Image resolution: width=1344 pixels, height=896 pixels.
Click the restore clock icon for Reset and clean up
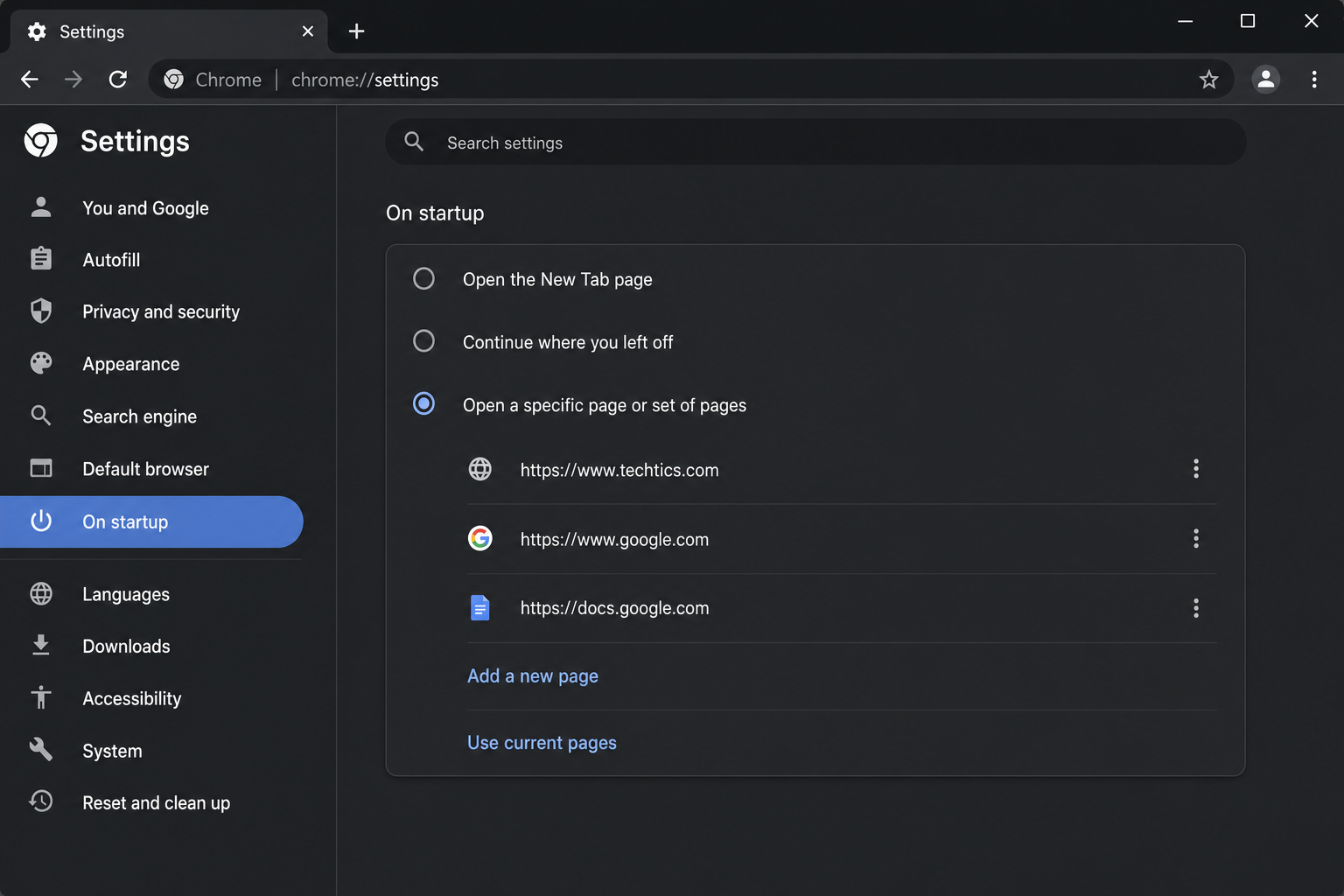[41, 801]
